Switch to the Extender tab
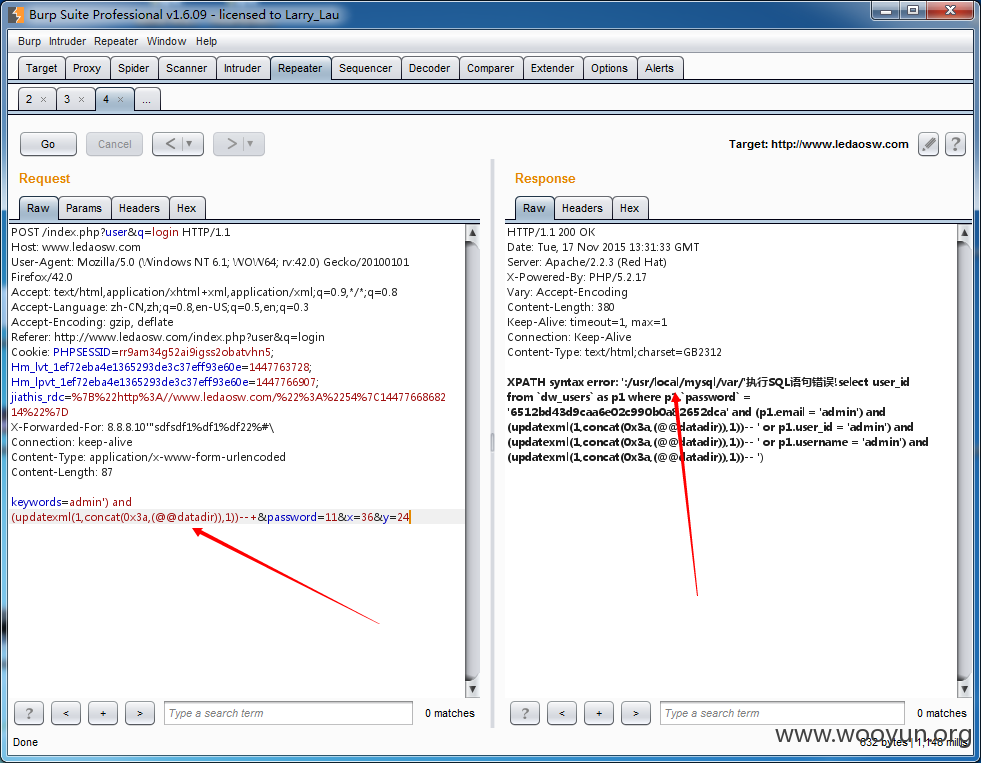Screen dimensions: 981x763 [x=552, y=68]
